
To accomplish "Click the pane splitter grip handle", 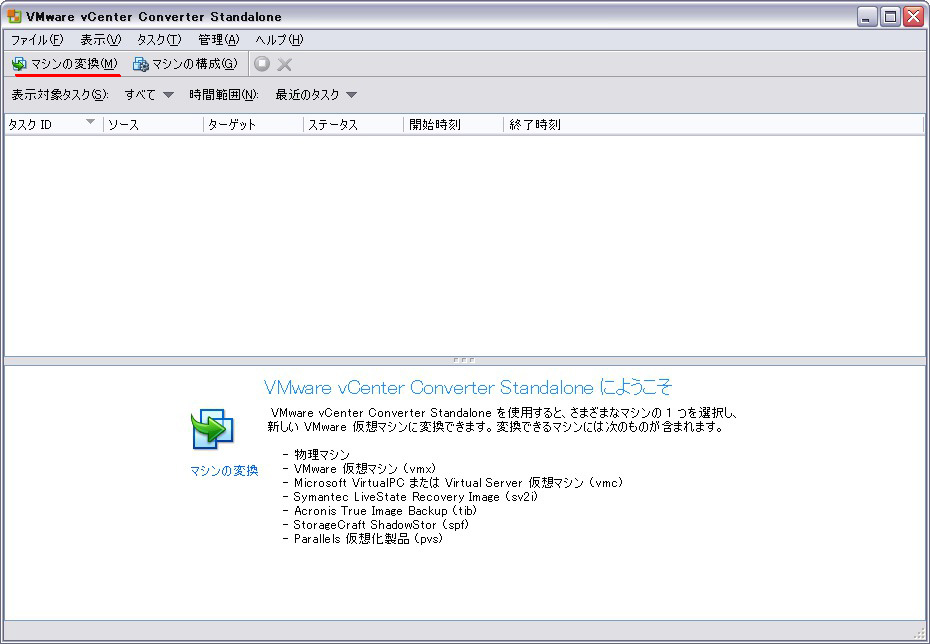I will pos(464,360).
